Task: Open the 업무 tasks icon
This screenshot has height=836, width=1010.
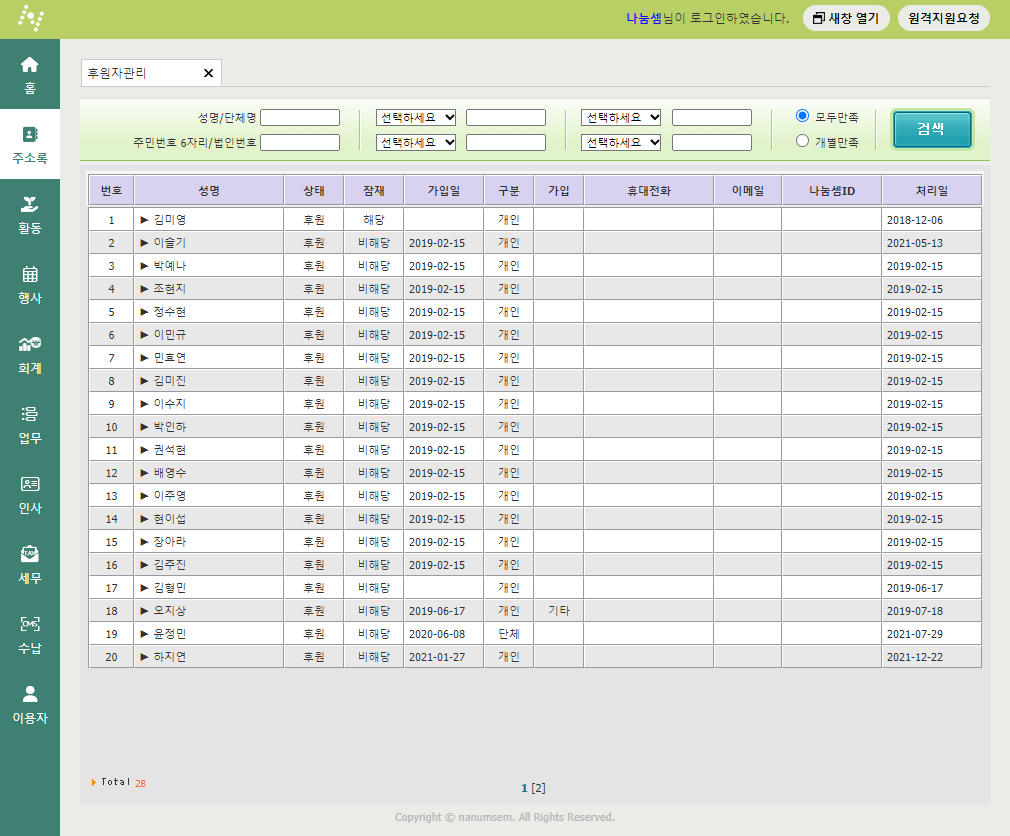Action: tap(30, 413)
